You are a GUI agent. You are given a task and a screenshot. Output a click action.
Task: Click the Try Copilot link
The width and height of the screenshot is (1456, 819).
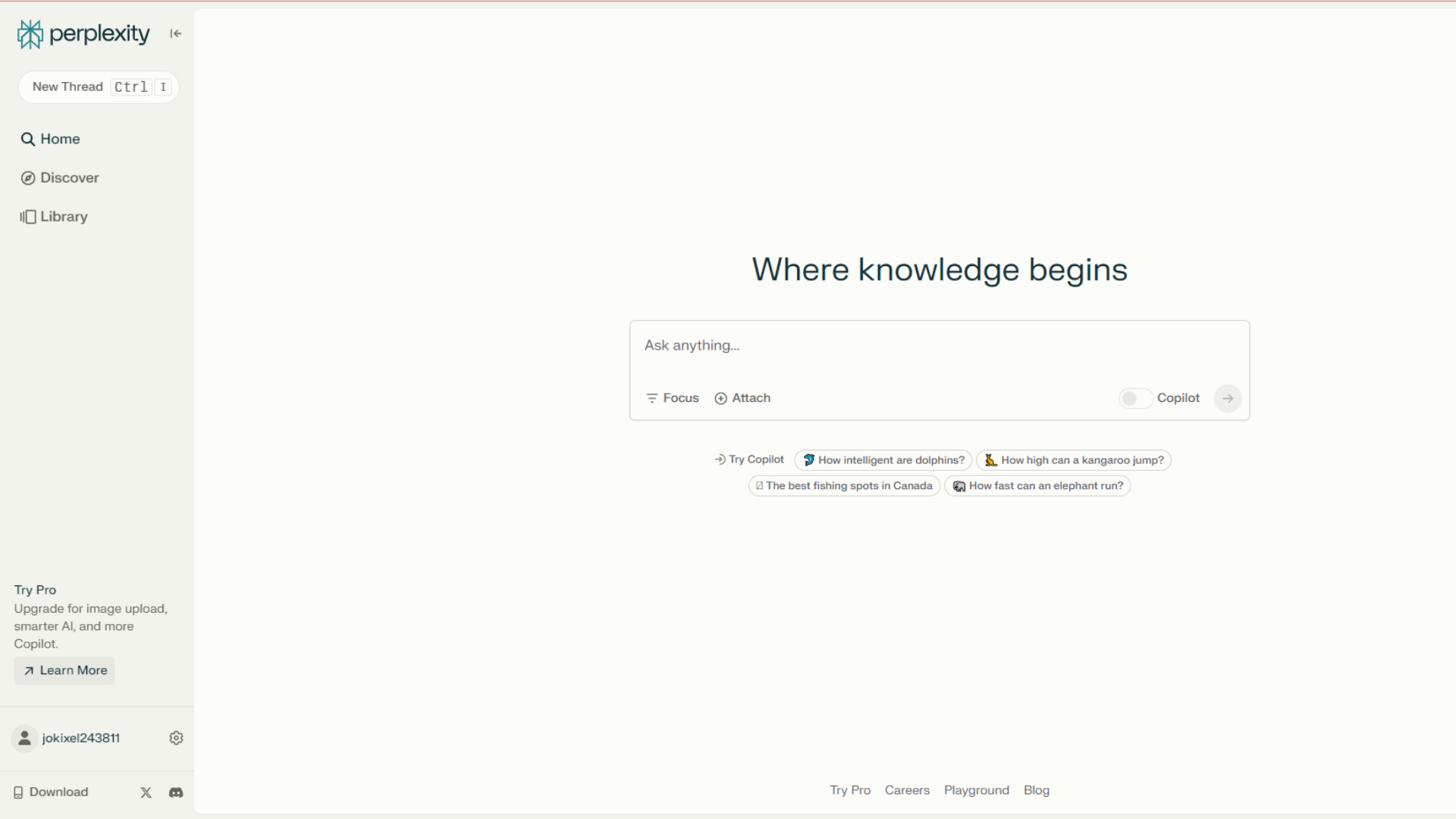point(749,460)
